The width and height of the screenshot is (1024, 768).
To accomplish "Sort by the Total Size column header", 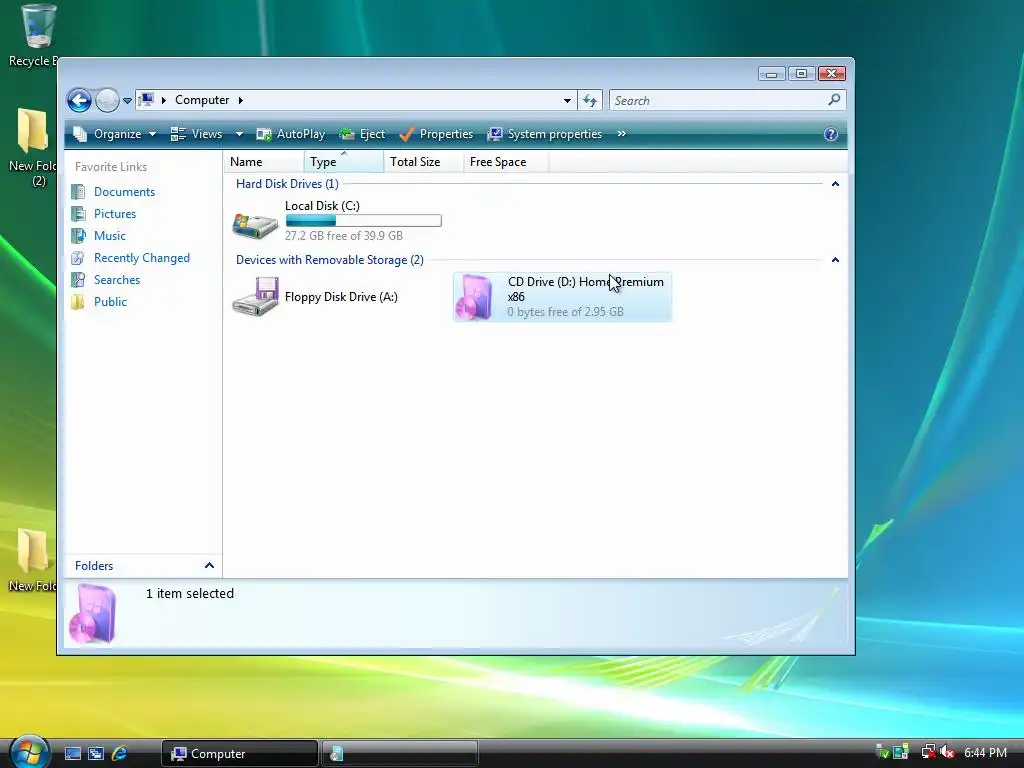I will point(423,162).
